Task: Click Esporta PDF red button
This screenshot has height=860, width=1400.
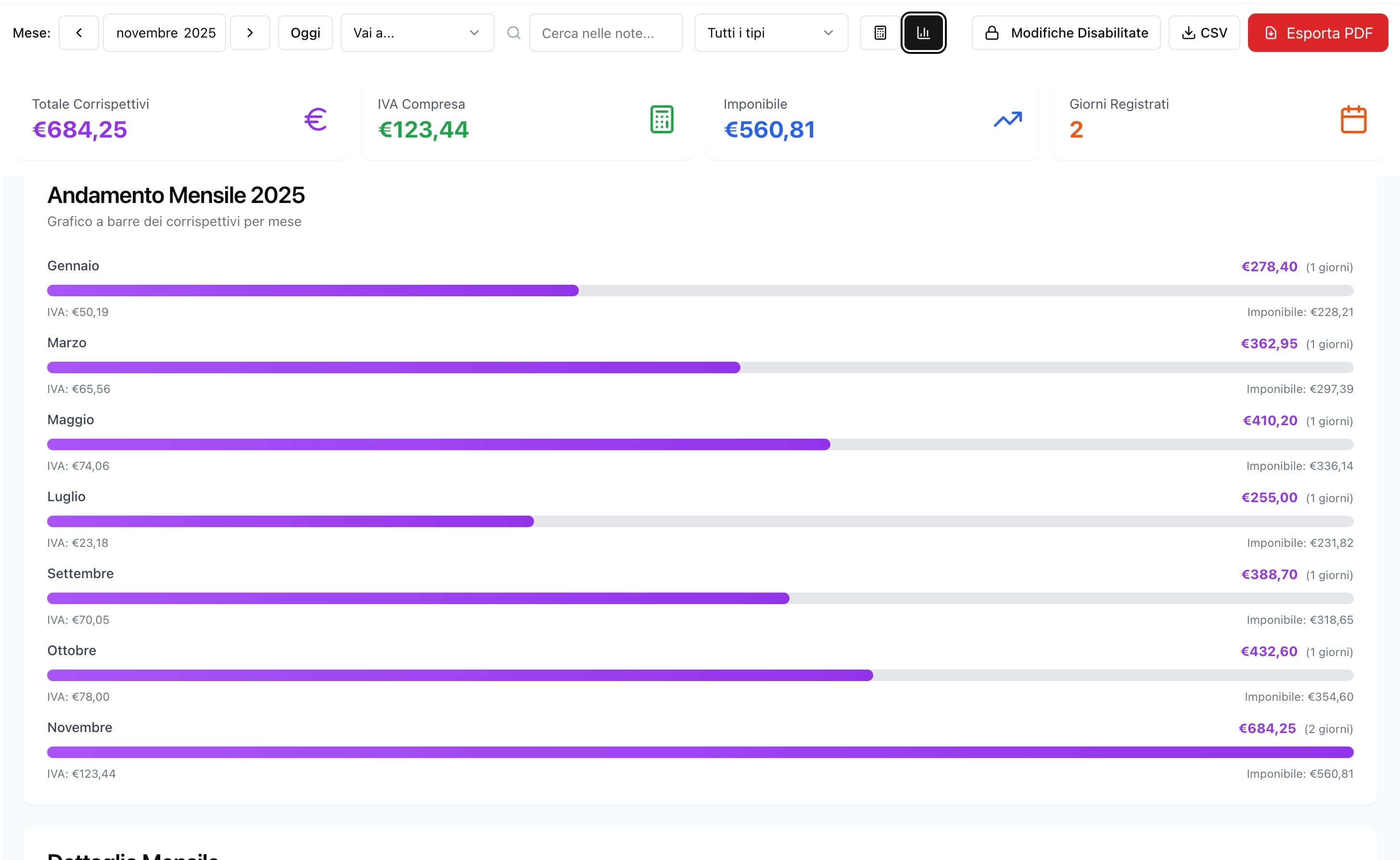Action: (x=1317, y=33)
